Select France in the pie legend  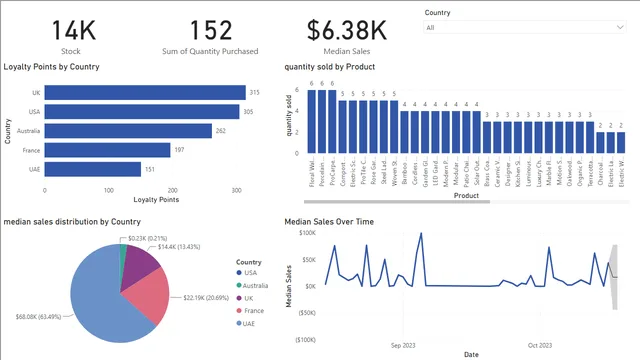point(250,311)
